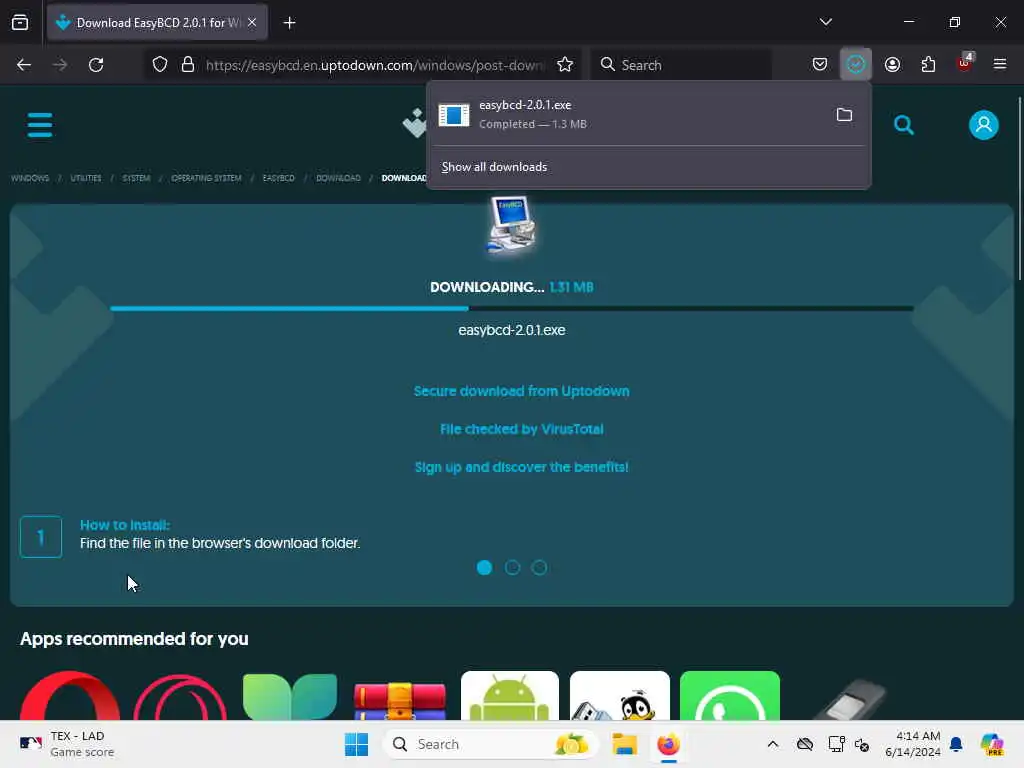1024x768 pixels.
Task: Click the EasyBCD app icon
Action: pyautogui.click(x=511, y=224)
